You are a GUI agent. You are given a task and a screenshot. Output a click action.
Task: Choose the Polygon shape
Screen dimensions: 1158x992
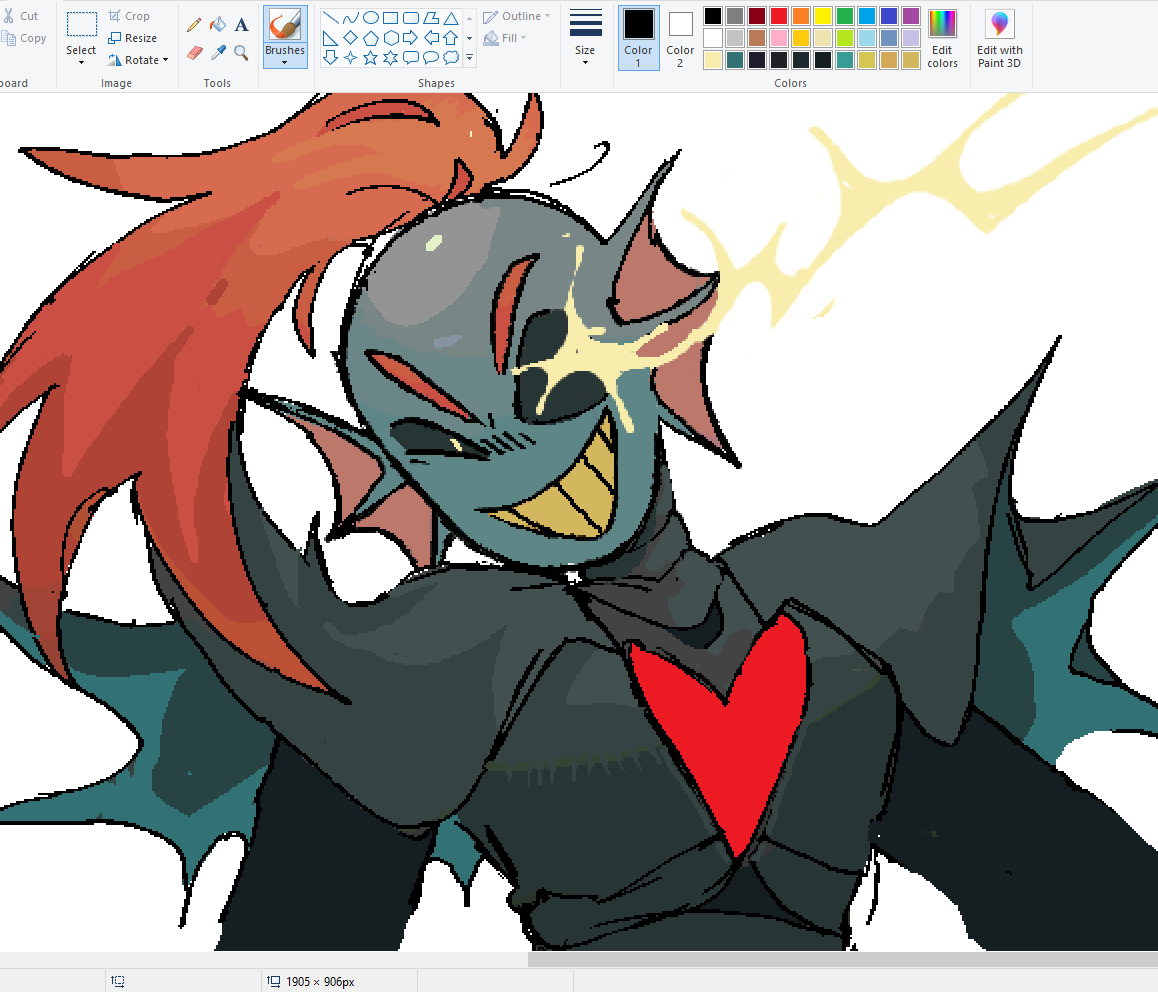[x=431, y=18]
